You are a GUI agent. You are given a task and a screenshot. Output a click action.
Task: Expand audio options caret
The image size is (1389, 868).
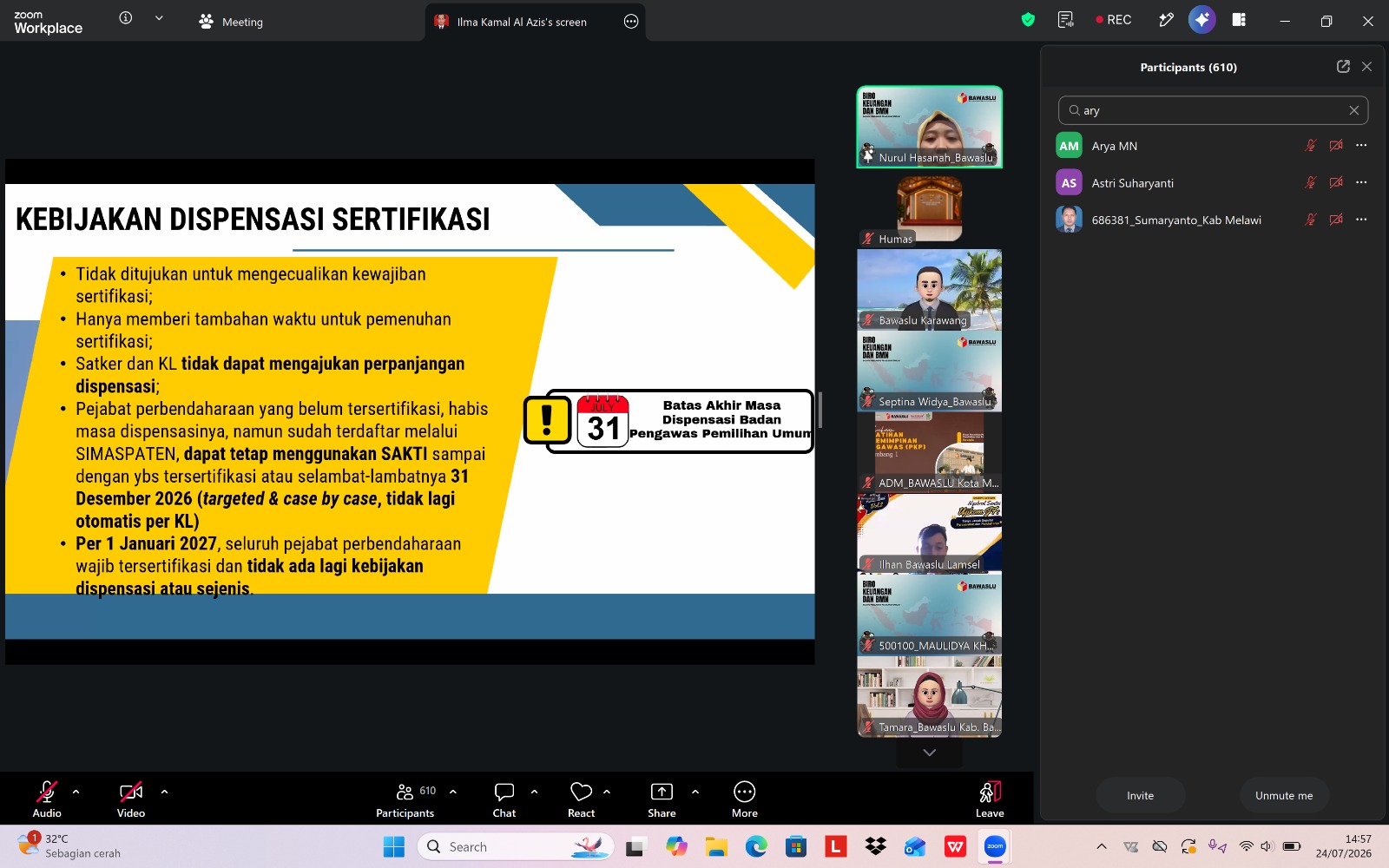coord(76,792)
